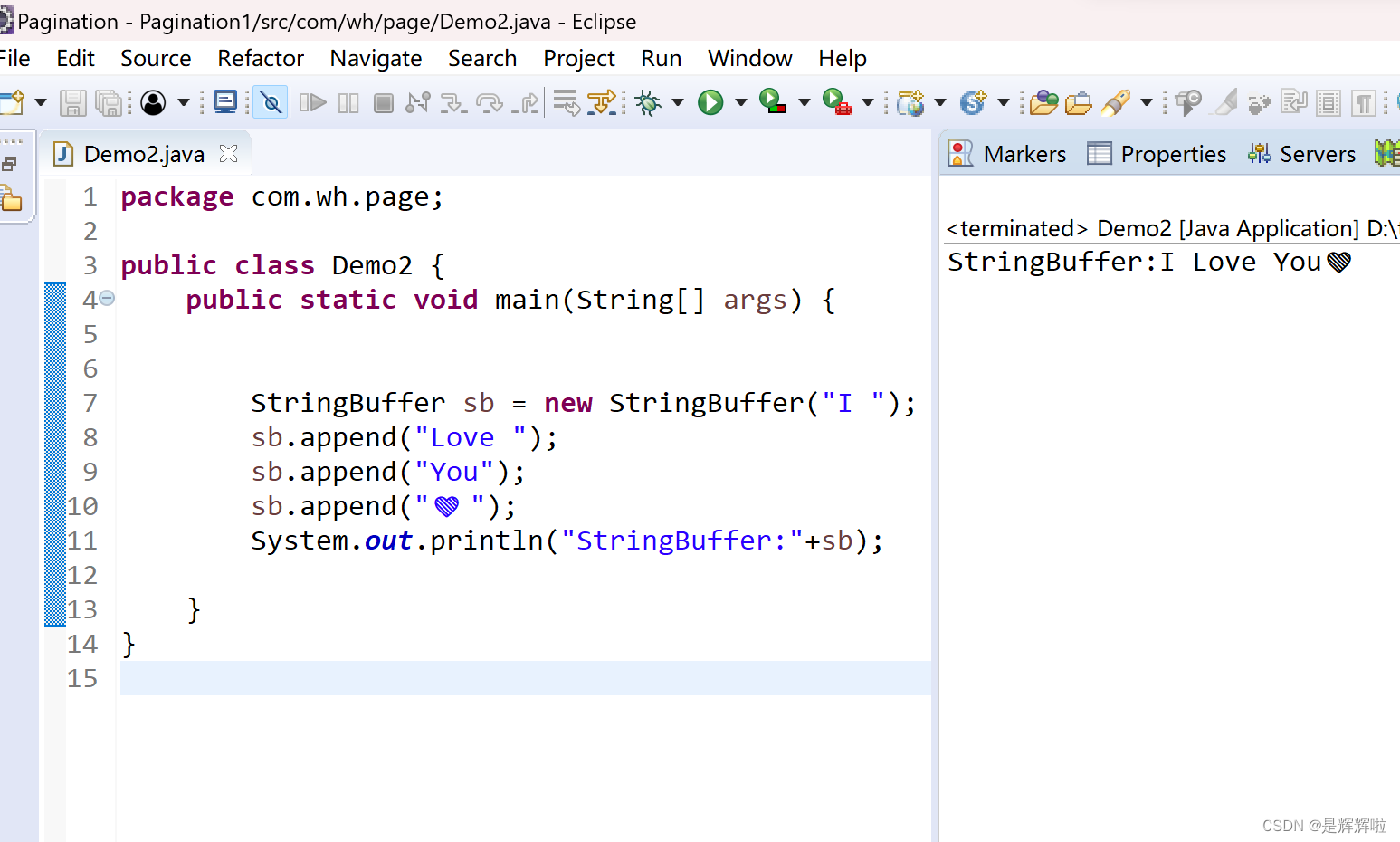Toggle Block Selection Mode icon
Viewport: 1400px width, 842px height.
pyautogui.click(x=1329, y=102)
